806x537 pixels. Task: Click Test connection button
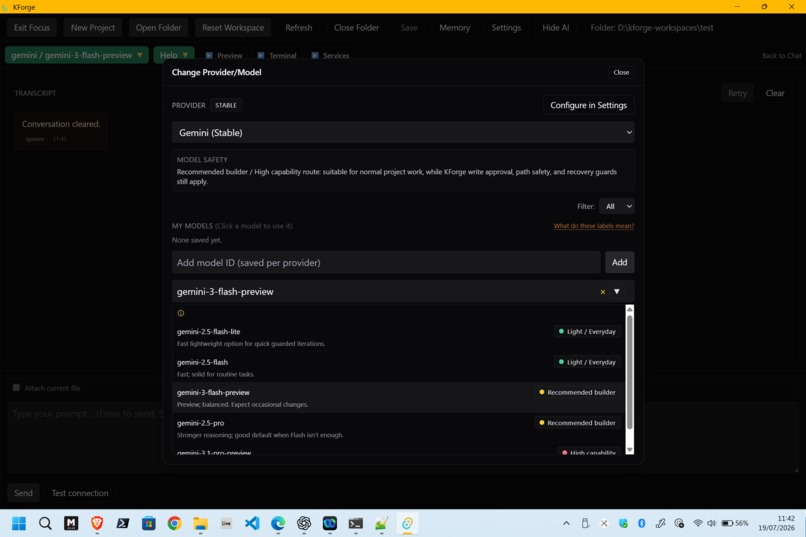coord(80,493)
